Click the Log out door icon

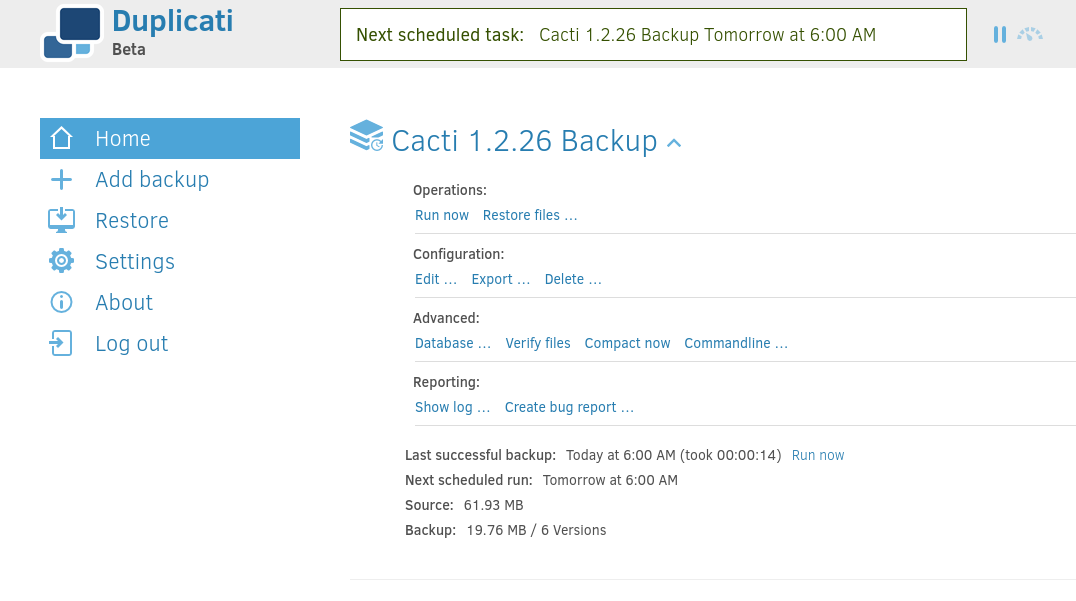tap(61, 343)
